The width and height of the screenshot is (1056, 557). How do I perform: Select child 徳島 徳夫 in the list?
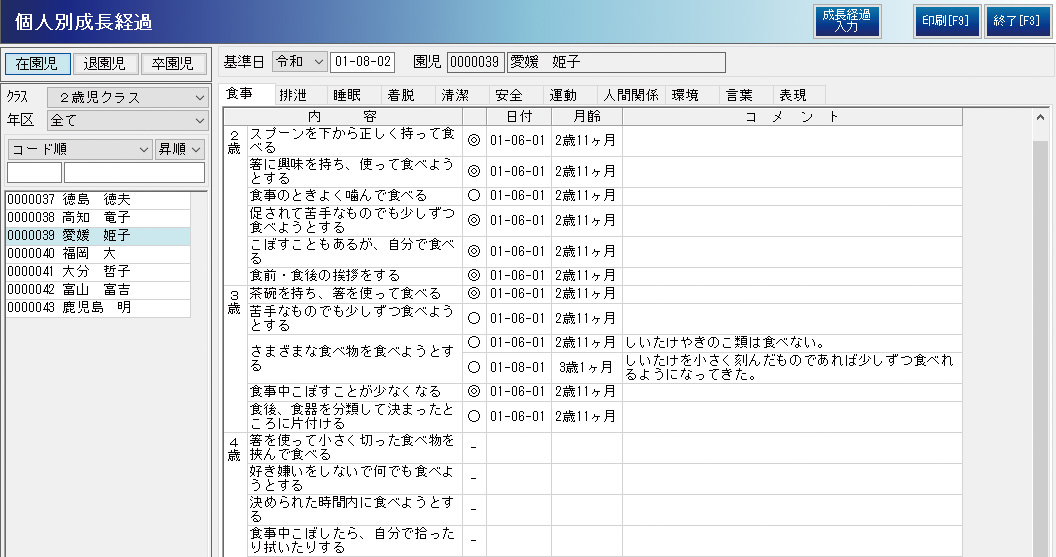coord(97,199)
